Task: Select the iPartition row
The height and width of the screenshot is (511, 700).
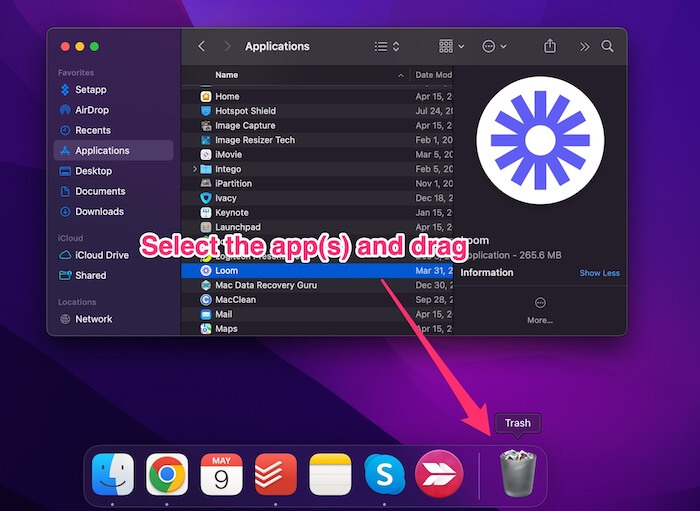Action: tap(317, 183)
